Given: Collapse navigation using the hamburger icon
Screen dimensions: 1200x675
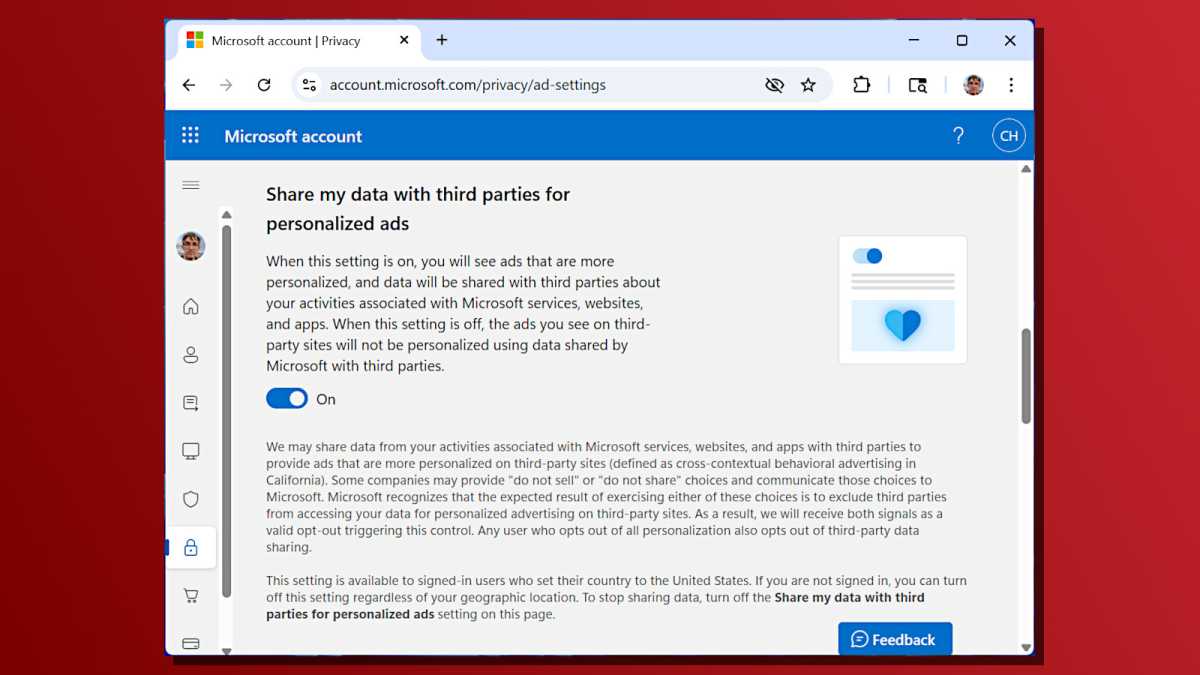Looking at the screenshot, I should 191,184.
